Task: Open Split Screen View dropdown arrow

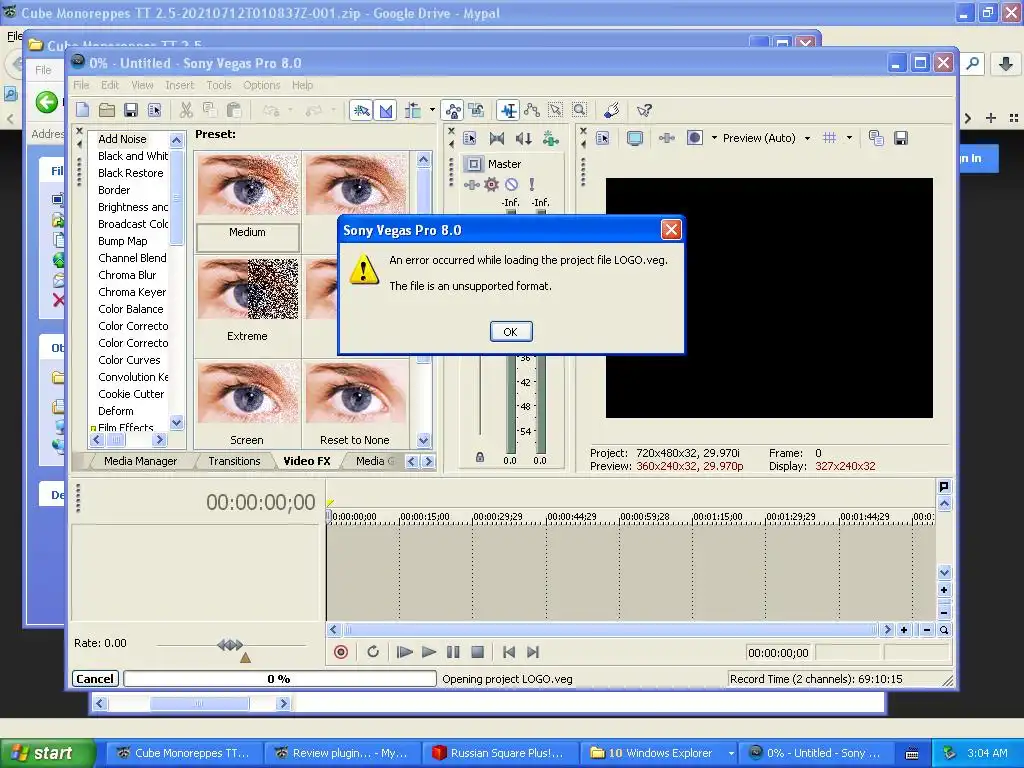Action: [x=714, y=138]
